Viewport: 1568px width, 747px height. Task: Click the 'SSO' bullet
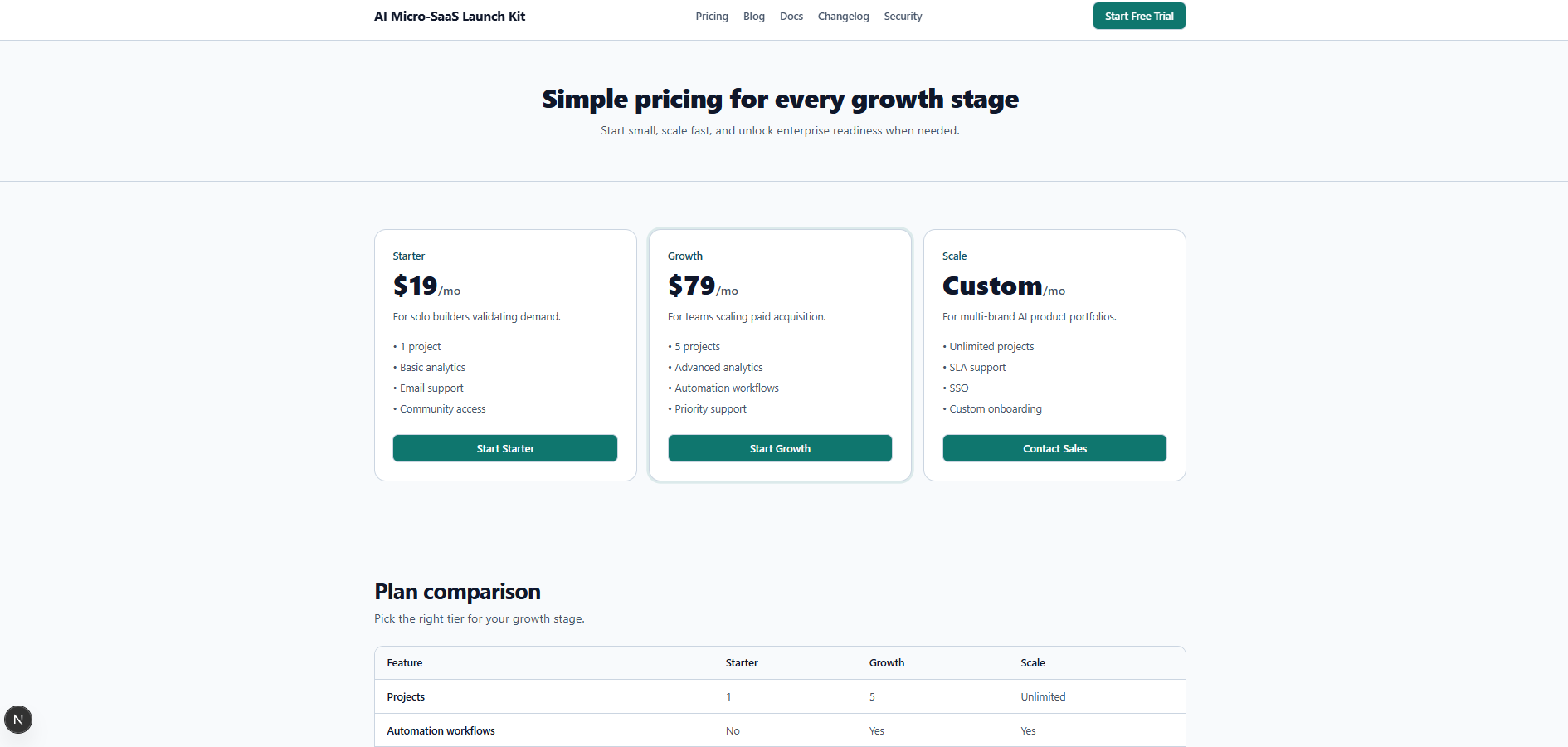956,388
